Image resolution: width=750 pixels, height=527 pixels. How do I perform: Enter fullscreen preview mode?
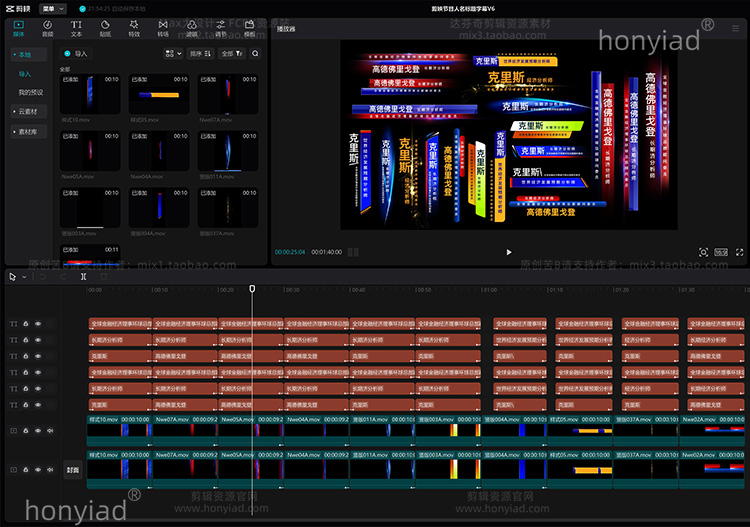739,252
